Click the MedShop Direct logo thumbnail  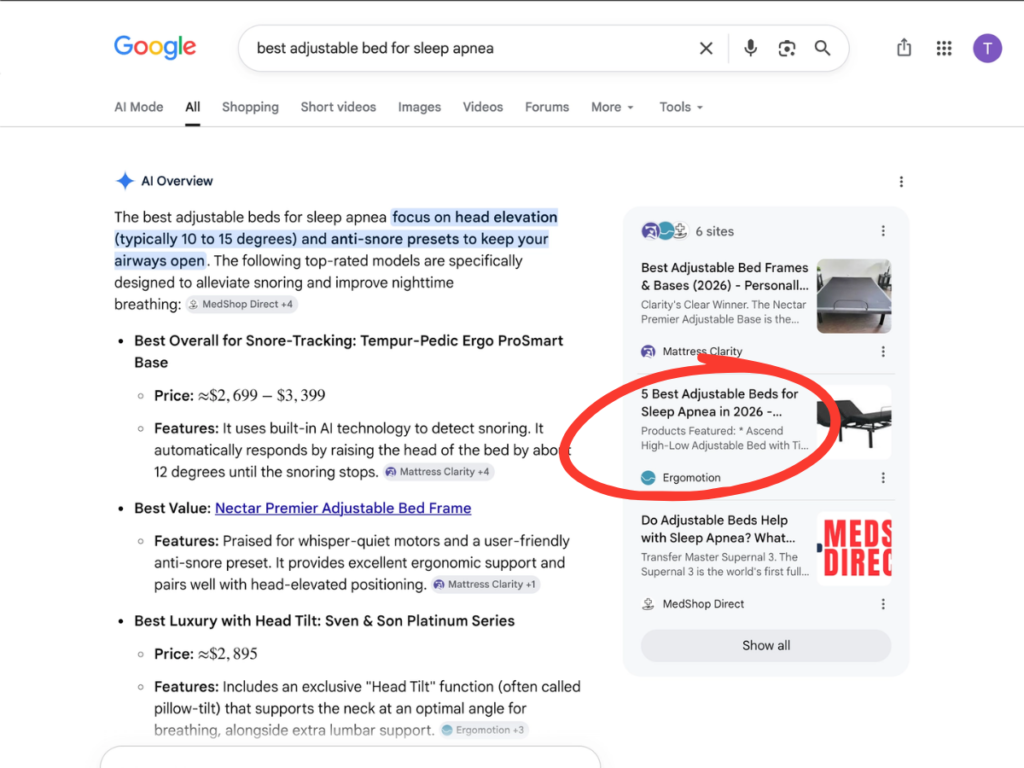[854, 549]
